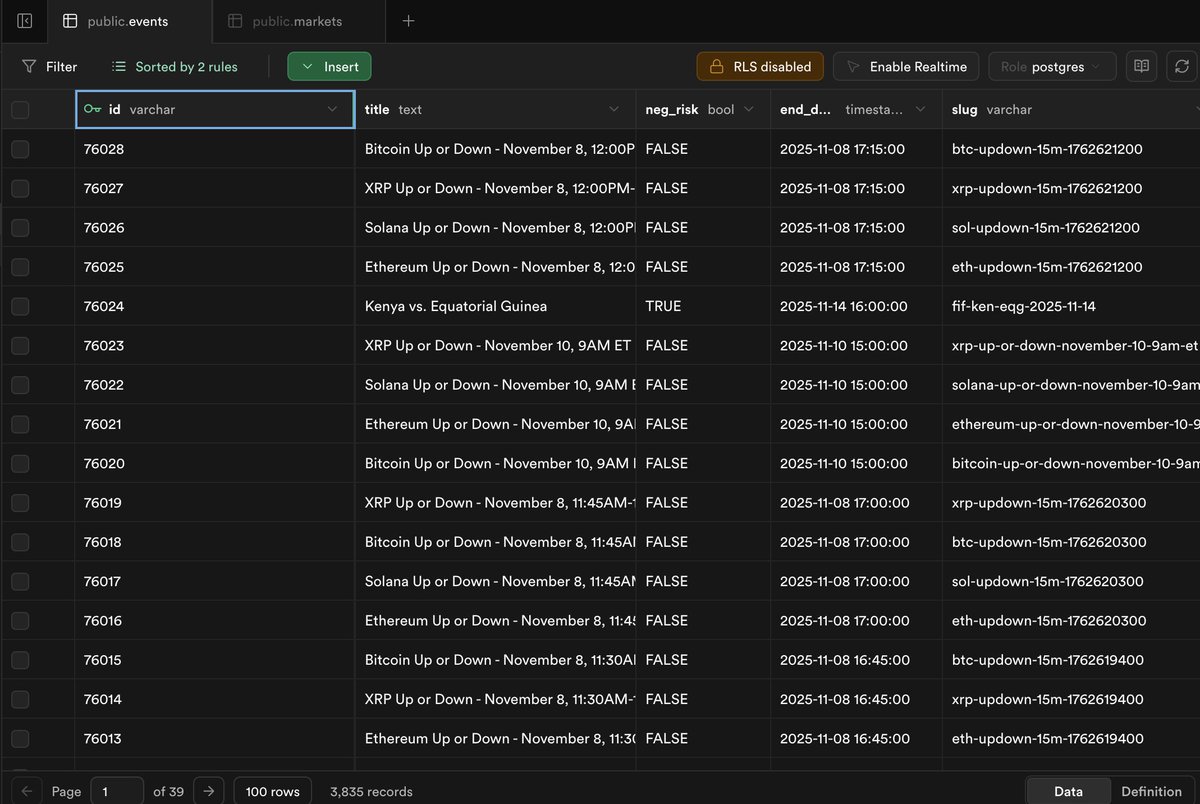Select row 76028 checkbox
Viewport: 1200px width, 804px height.
click(x=20, y=149)
